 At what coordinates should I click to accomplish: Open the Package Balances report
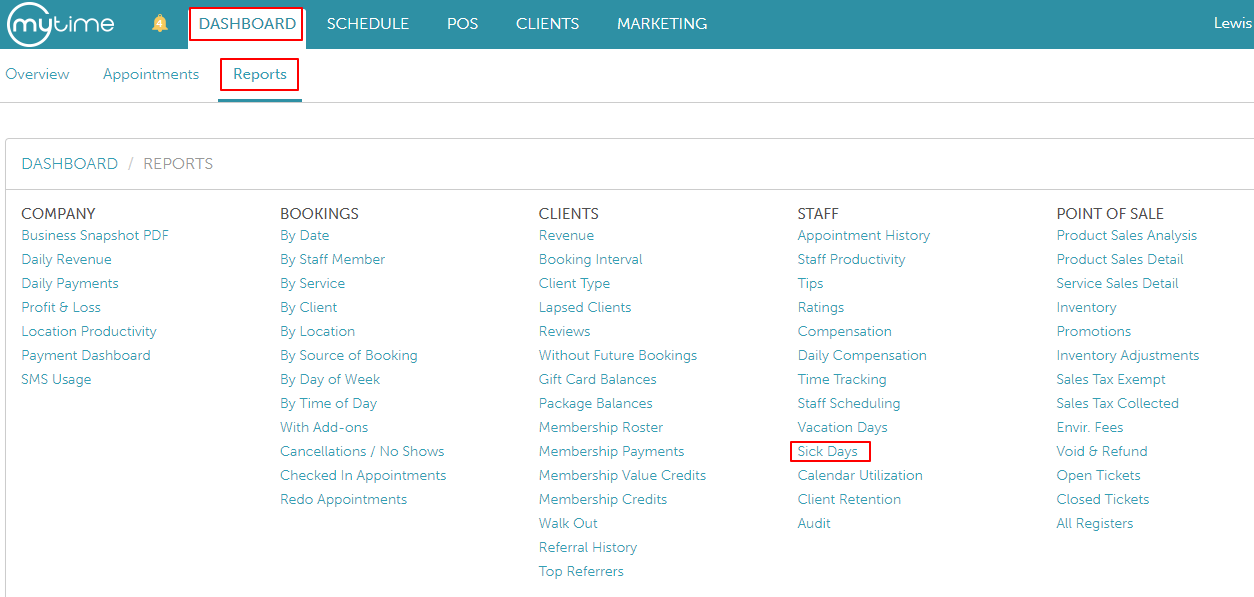click(595, 404)
